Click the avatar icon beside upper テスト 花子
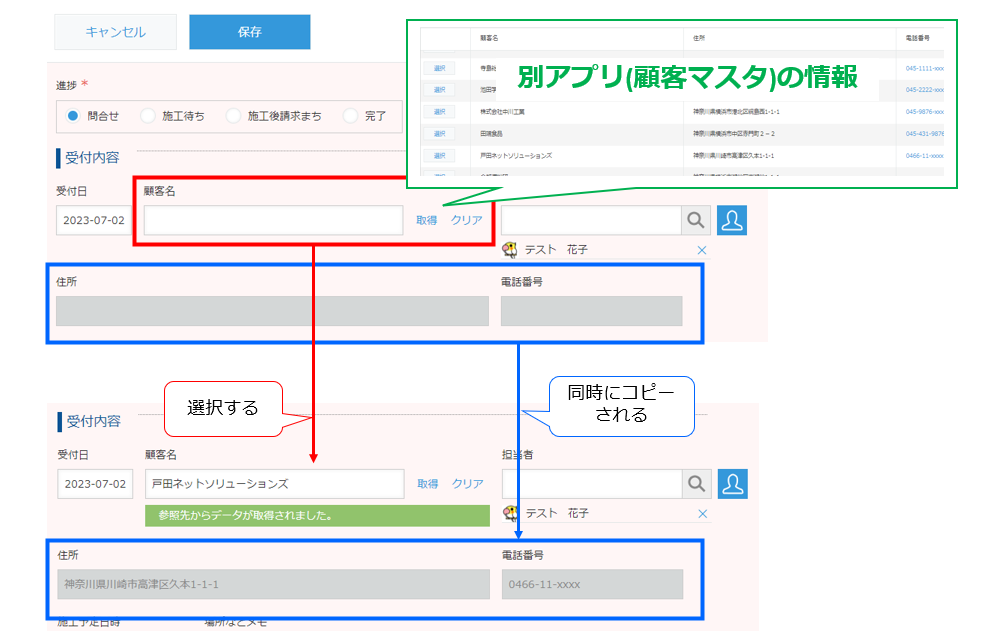 point(511,250)
